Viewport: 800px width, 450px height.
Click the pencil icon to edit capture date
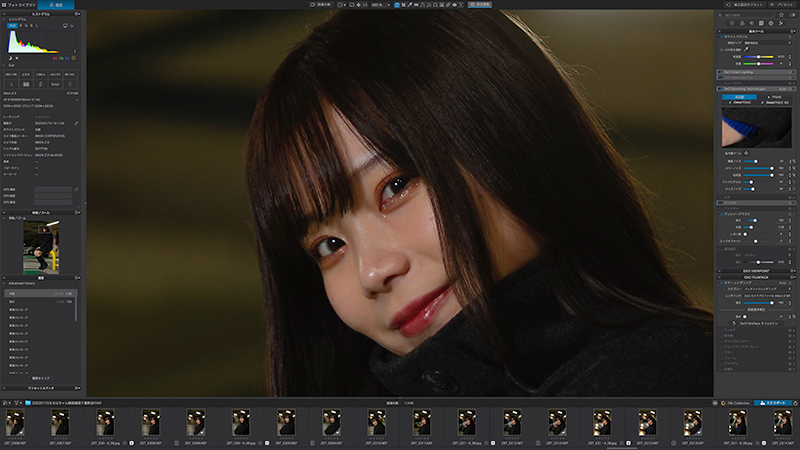click(x=76, y=123)
